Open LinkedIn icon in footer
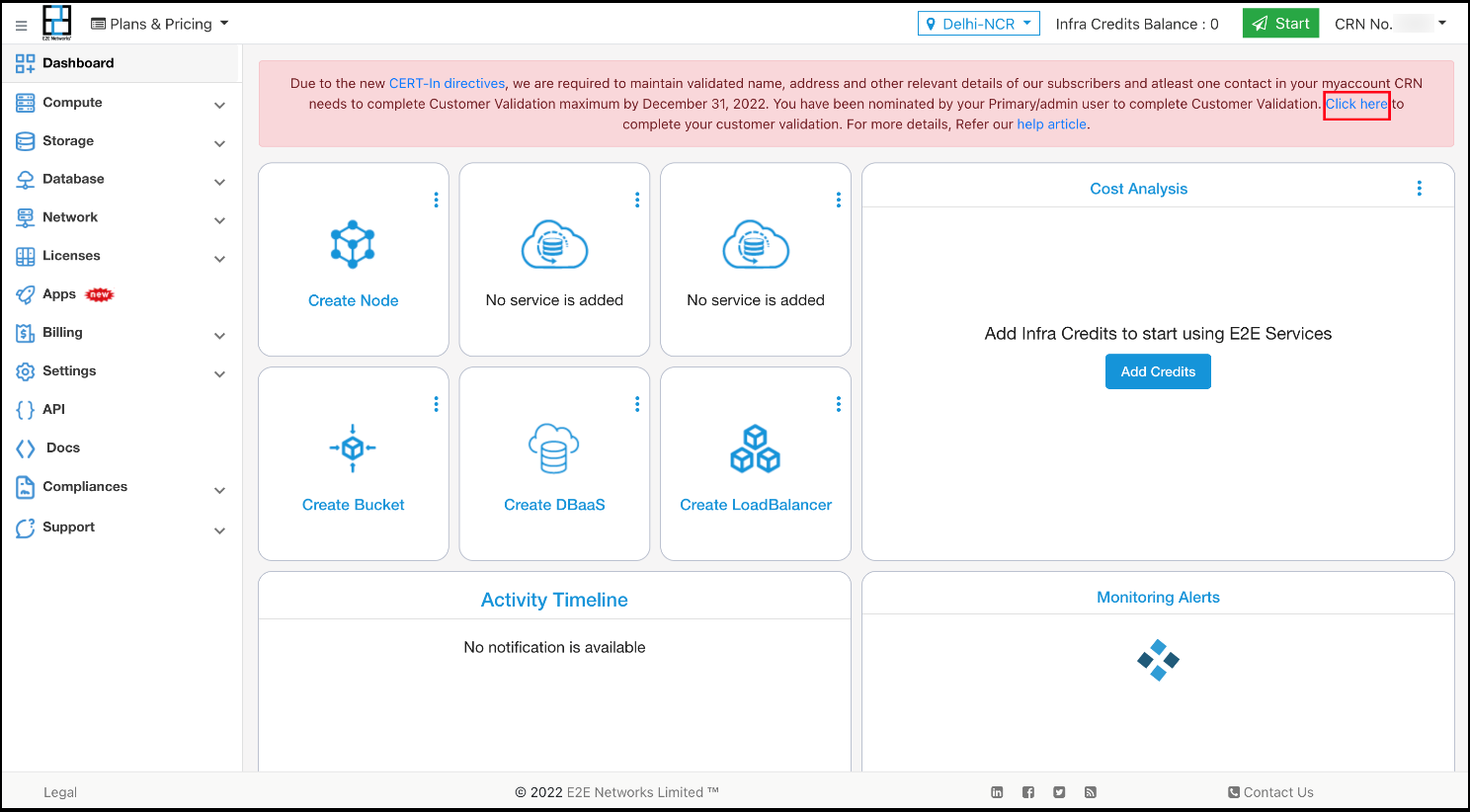 997,792
